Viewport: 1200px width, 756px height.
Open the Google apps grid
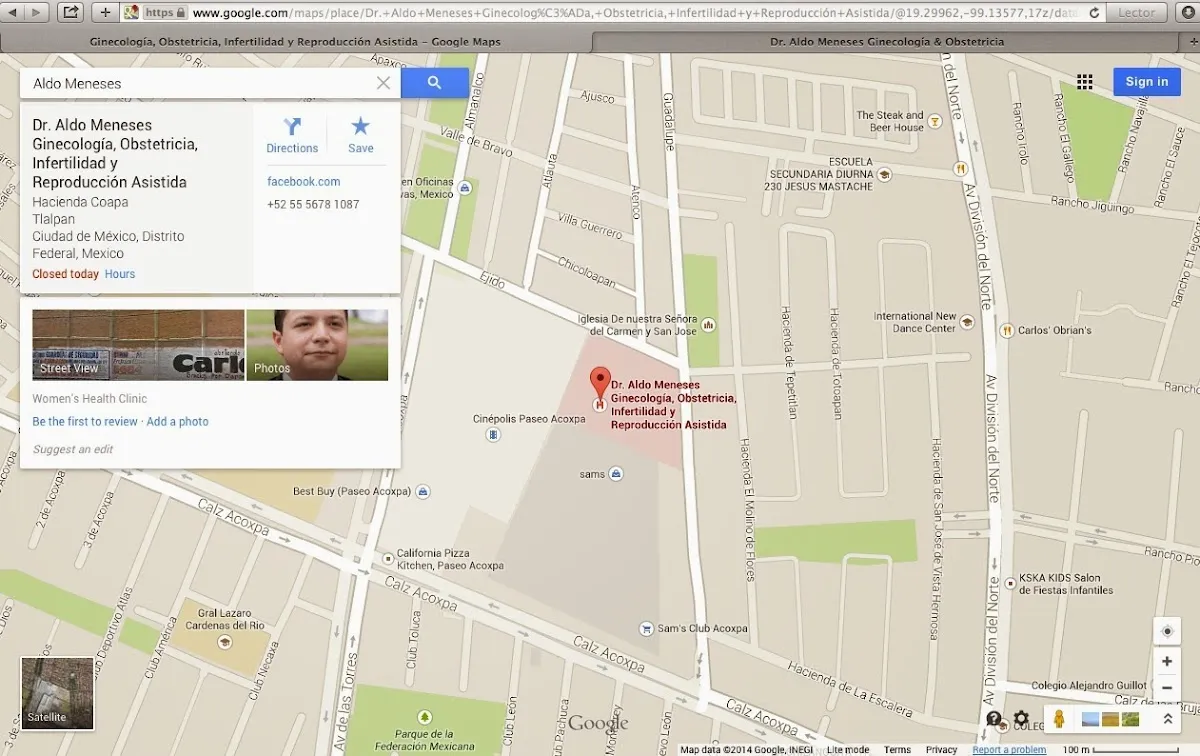(x=1085, y=82)
